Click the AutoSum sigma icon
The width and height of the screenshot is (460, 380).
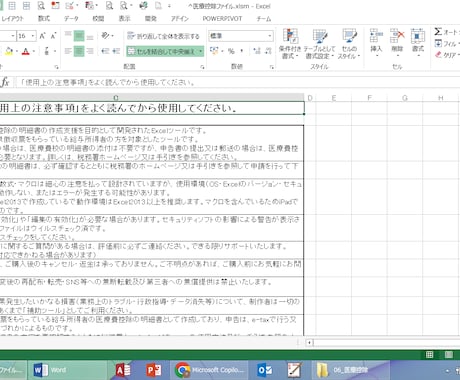438,32
